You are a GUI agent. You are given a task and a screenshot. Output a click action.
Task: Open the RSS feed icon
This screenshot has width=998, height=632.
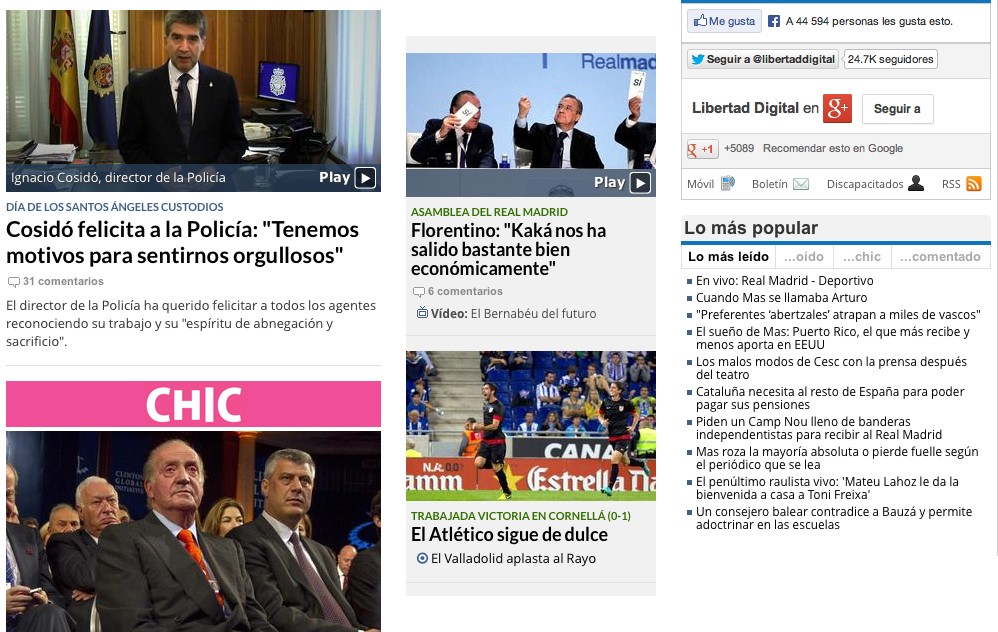tap(974, 184)
